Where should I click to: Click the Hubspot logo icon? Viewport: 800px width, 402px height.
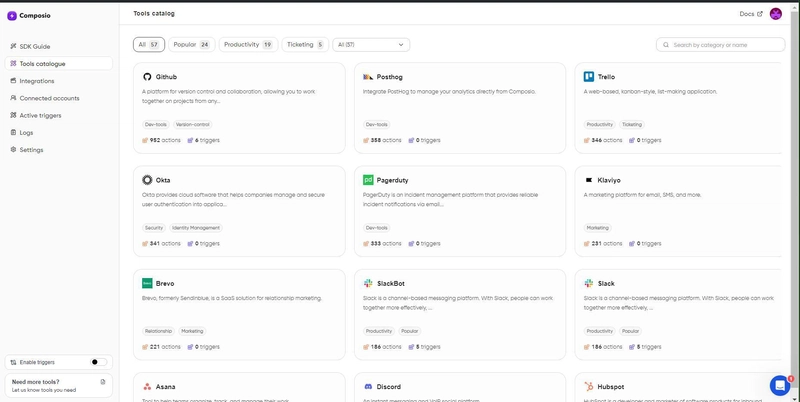pos(589,387)
